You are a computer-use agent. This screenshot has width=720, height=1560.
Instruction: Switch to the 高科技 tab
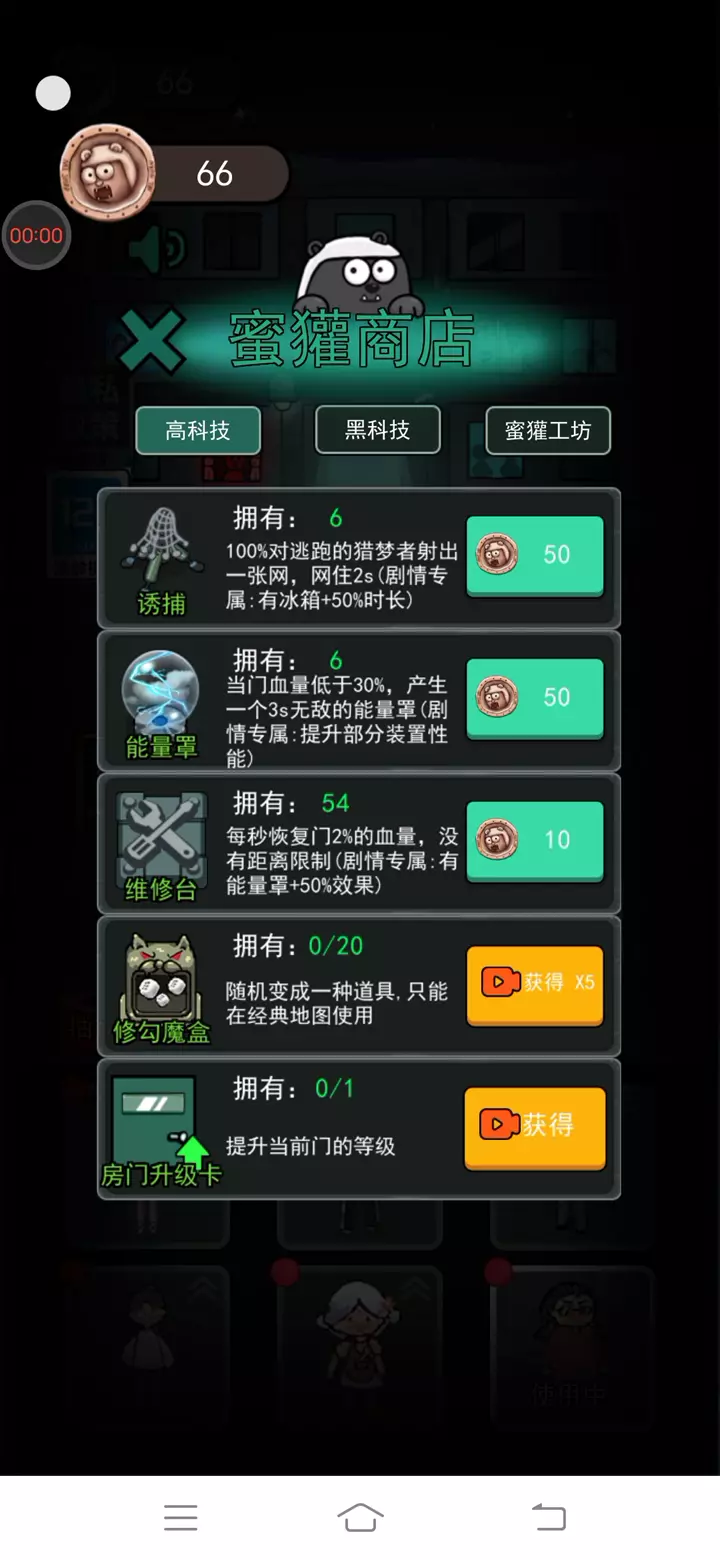(198, 431)
